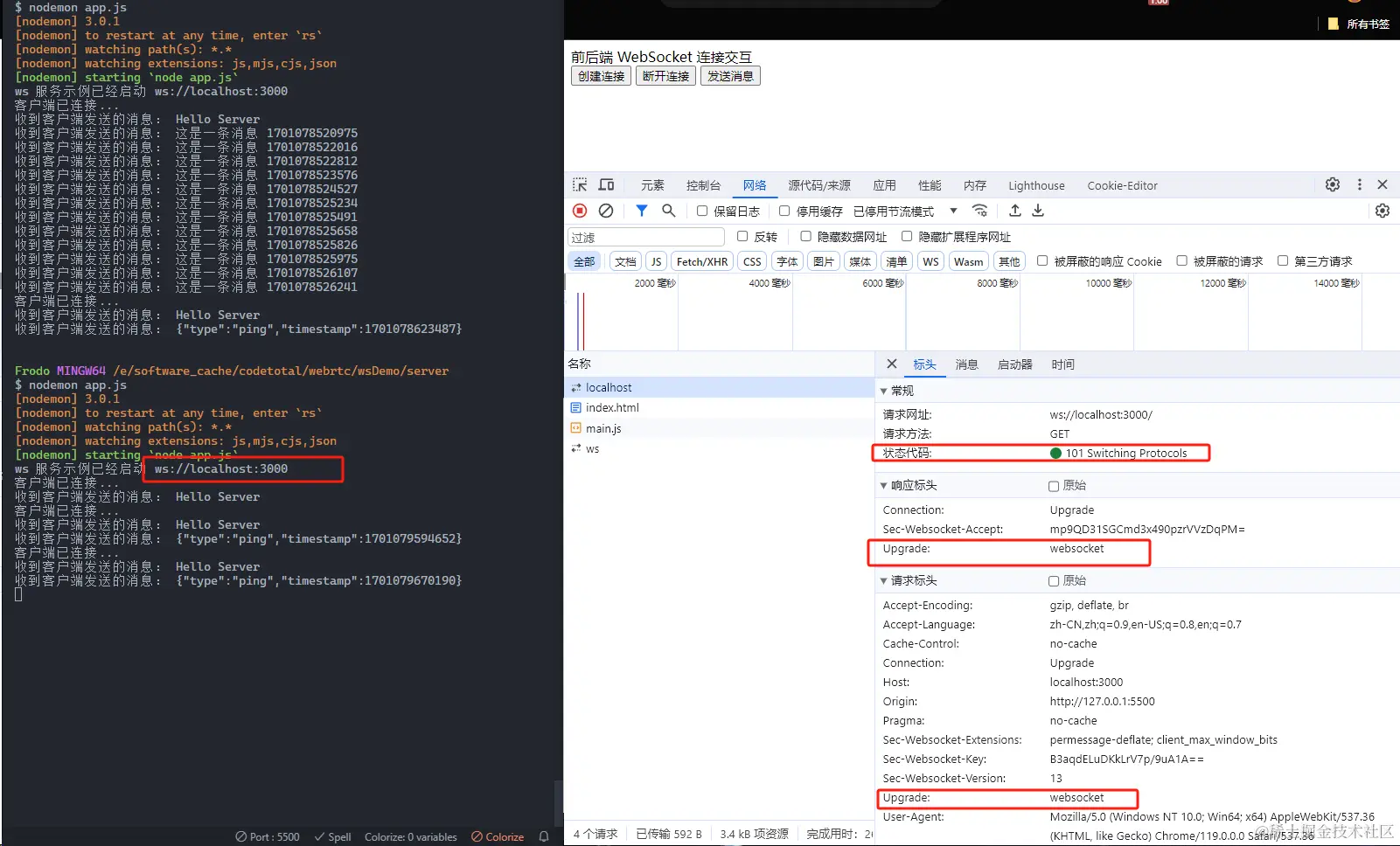Click the inspect element picker icon
Screen dimensions: 1400x846
(x=580, y=185)
